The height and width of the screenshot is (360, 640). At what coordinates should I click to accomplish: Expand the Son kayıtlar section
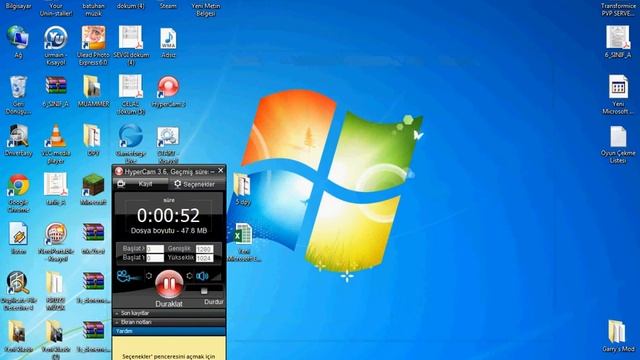(169, 313)
